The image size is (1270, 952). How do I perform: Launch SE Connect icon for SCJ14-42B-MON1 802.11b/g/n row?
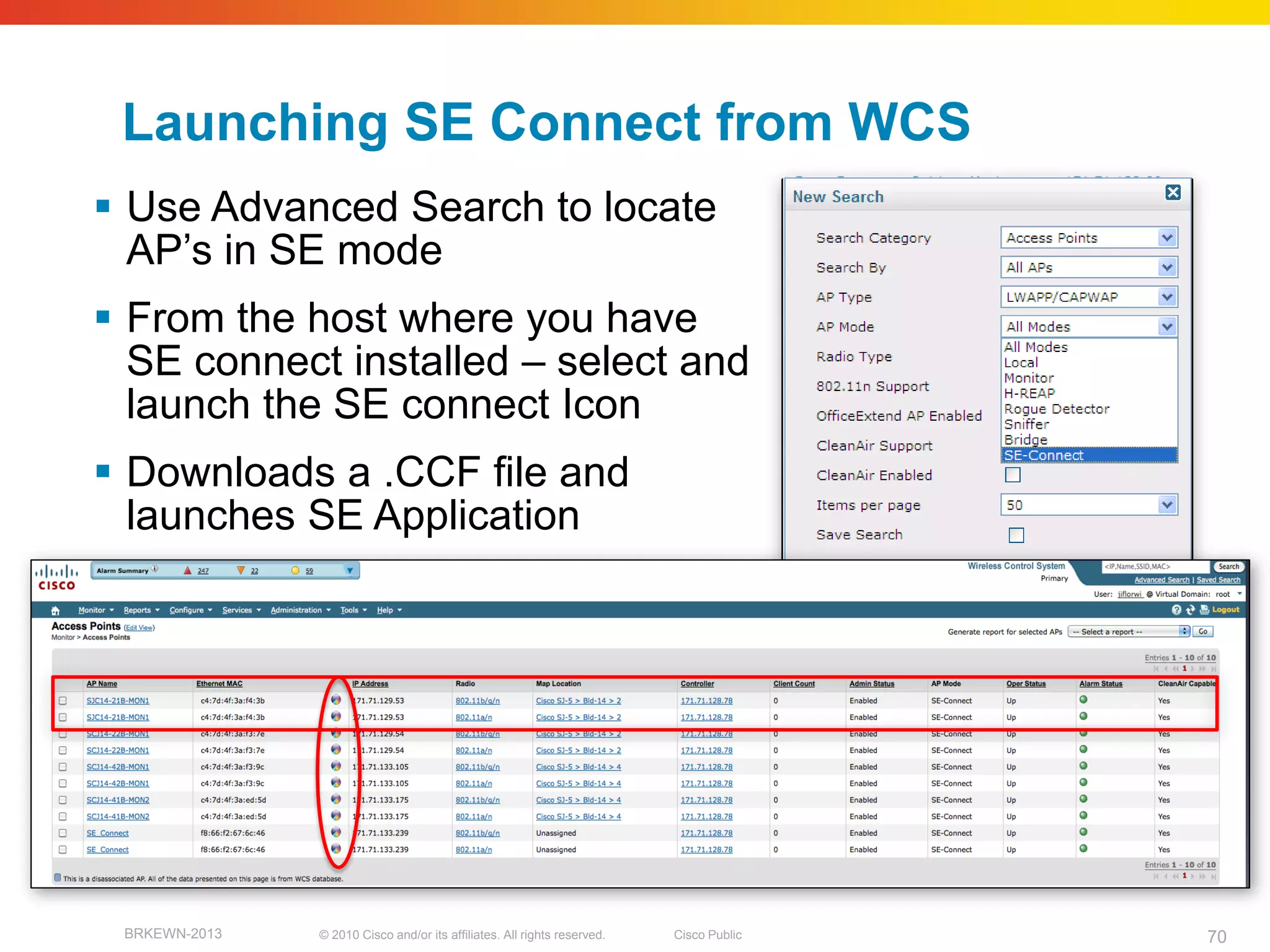335,766
